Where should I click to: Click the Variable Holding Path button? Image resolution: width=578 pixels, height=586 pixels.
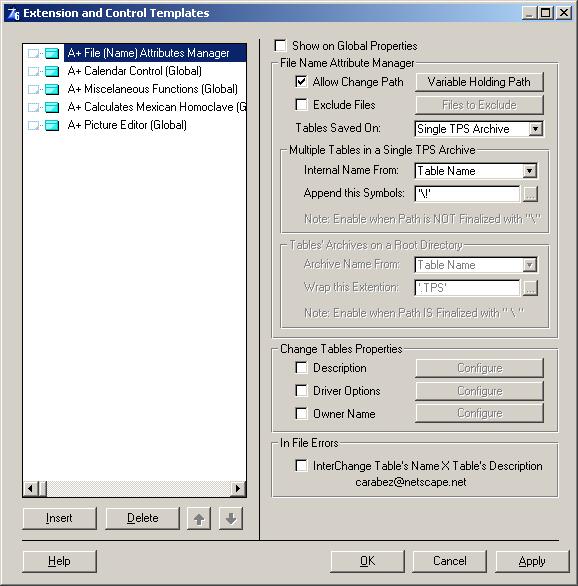point(479,82)
